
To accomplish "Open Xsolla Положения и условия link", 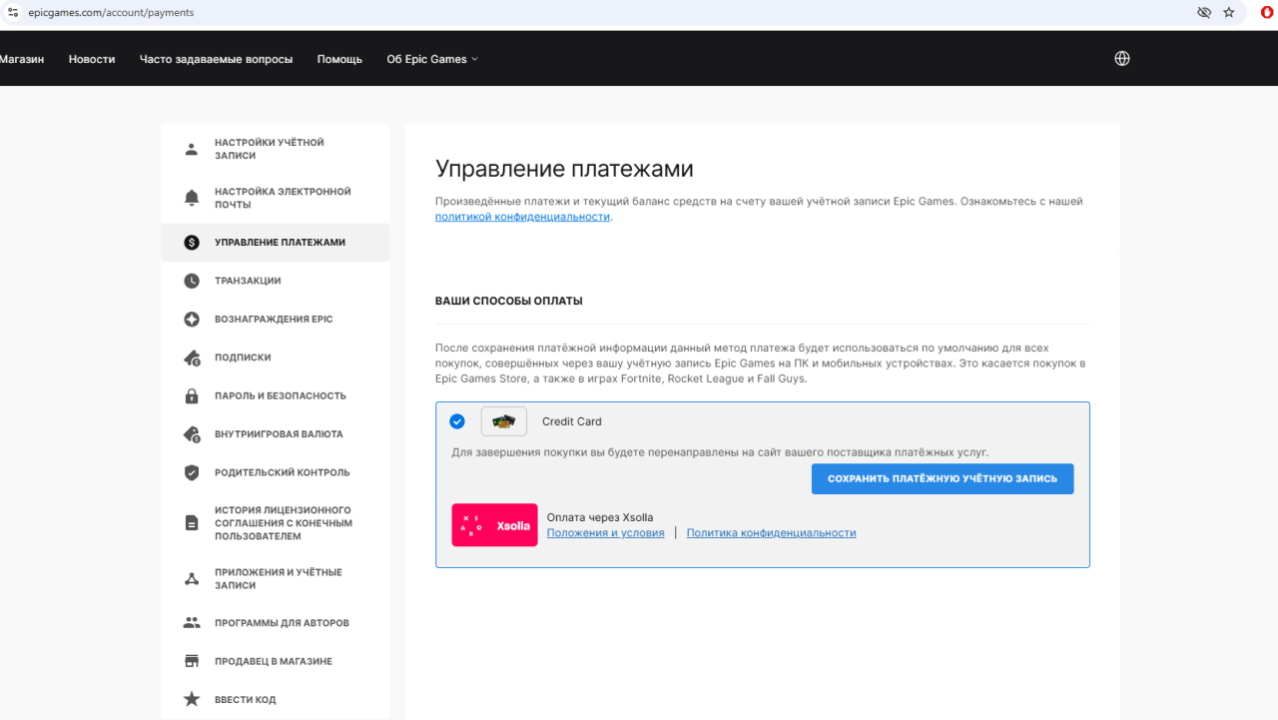I will pos(605,533).
